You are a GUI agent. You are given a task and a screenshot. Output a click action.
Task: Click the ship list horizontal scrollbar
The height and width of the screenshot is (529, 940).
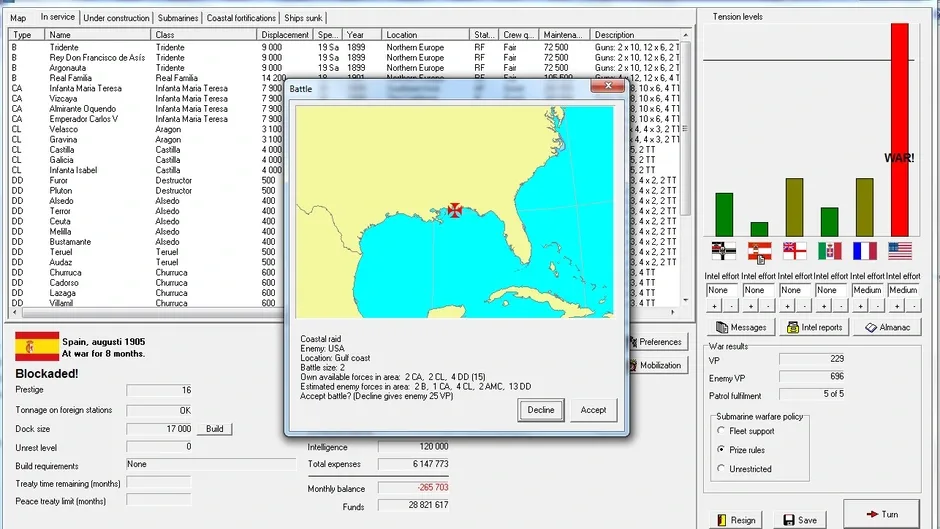(345, 312)
